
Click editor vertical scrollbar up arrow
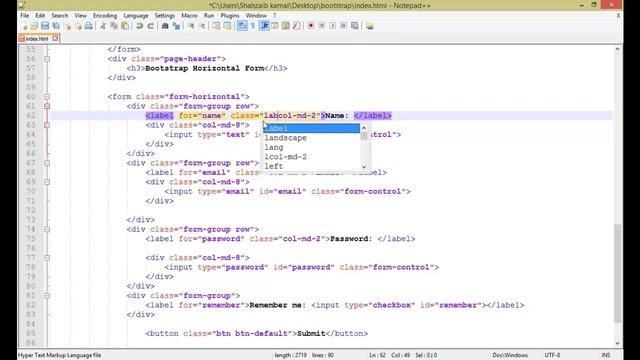[618, 49]
